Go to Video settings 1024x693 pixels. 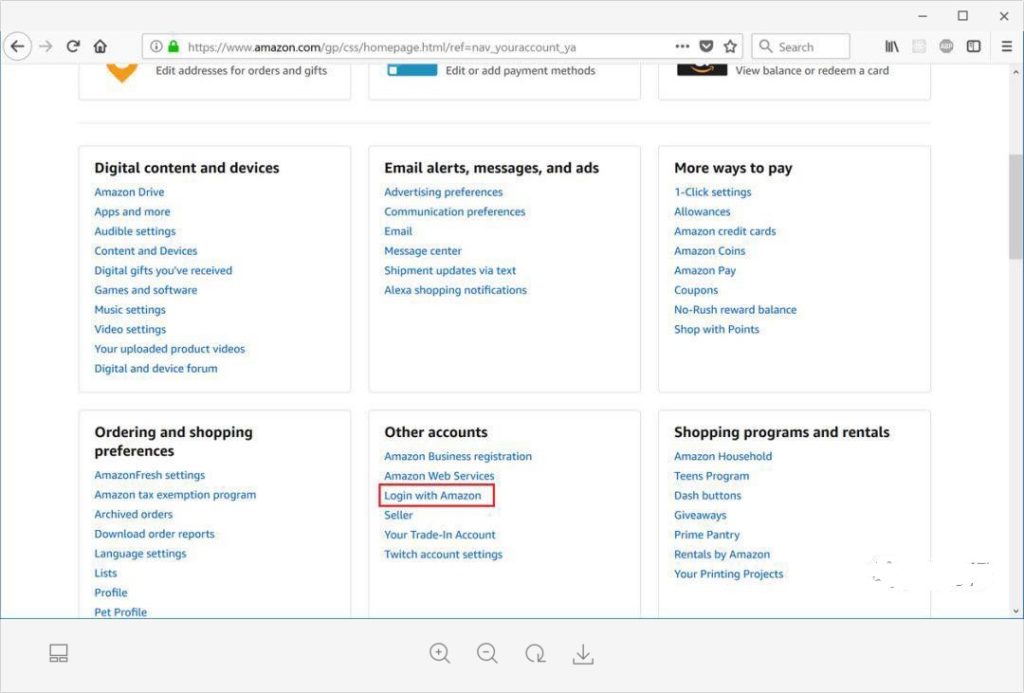[x=130, y=329]
